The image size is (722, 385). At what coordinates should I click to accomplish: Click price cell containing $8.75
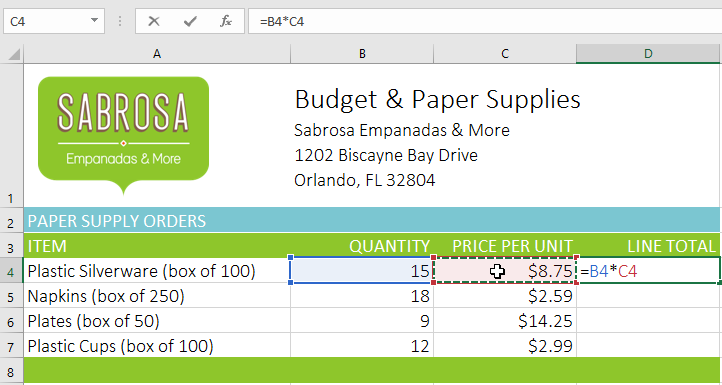point(505,271)
